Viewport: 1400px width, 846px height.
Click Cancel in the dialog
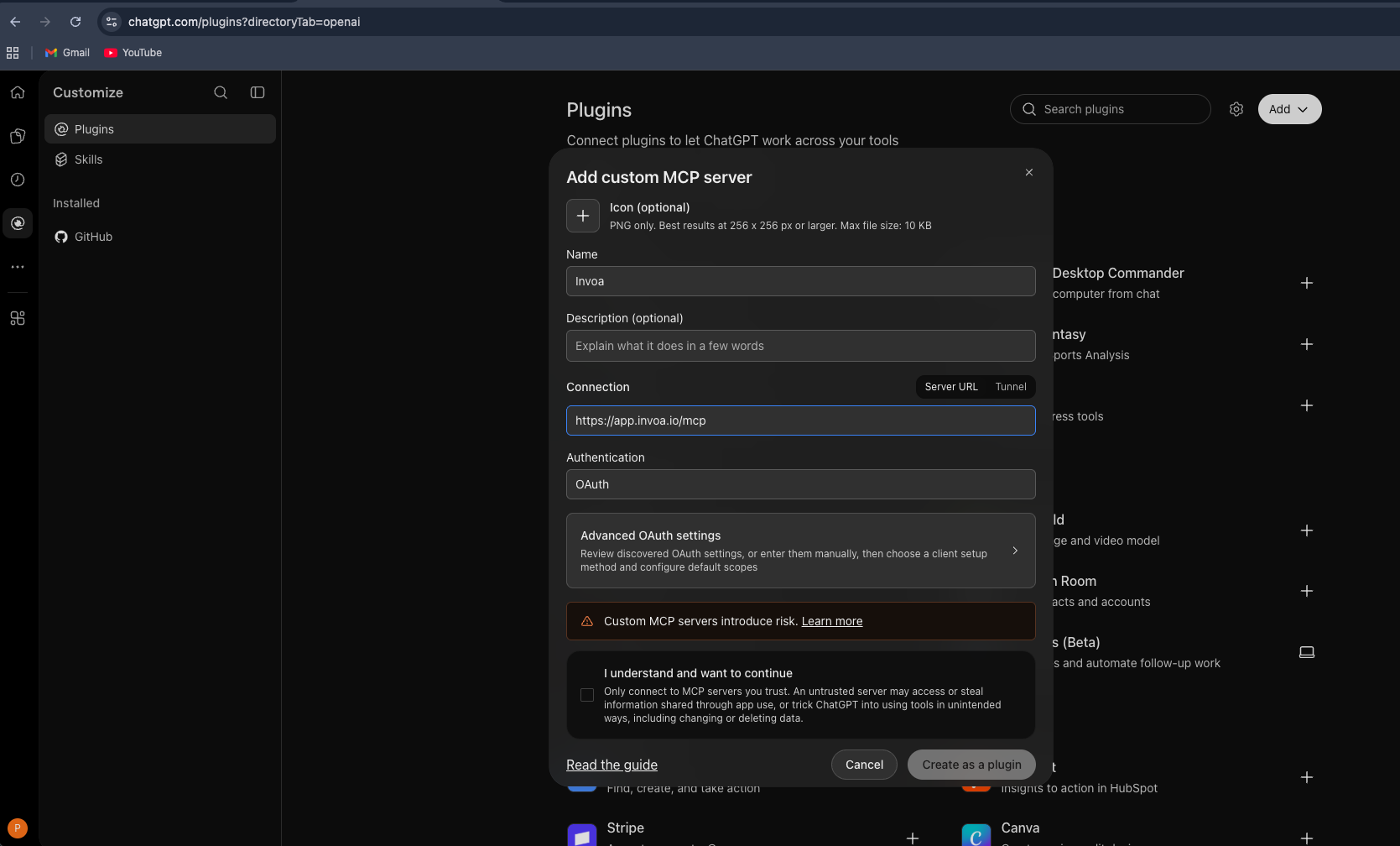click(864, 765)
